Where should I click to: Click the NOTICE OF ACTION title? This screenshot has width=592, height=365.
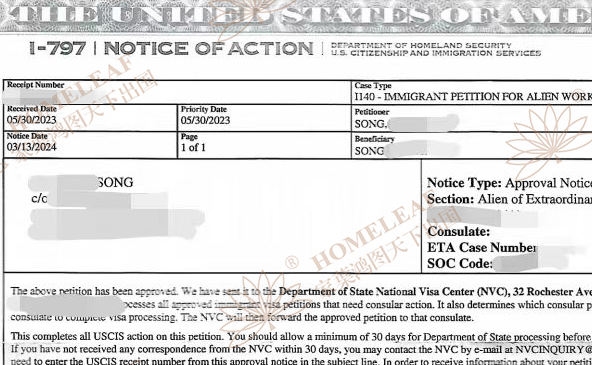point(208,49)
